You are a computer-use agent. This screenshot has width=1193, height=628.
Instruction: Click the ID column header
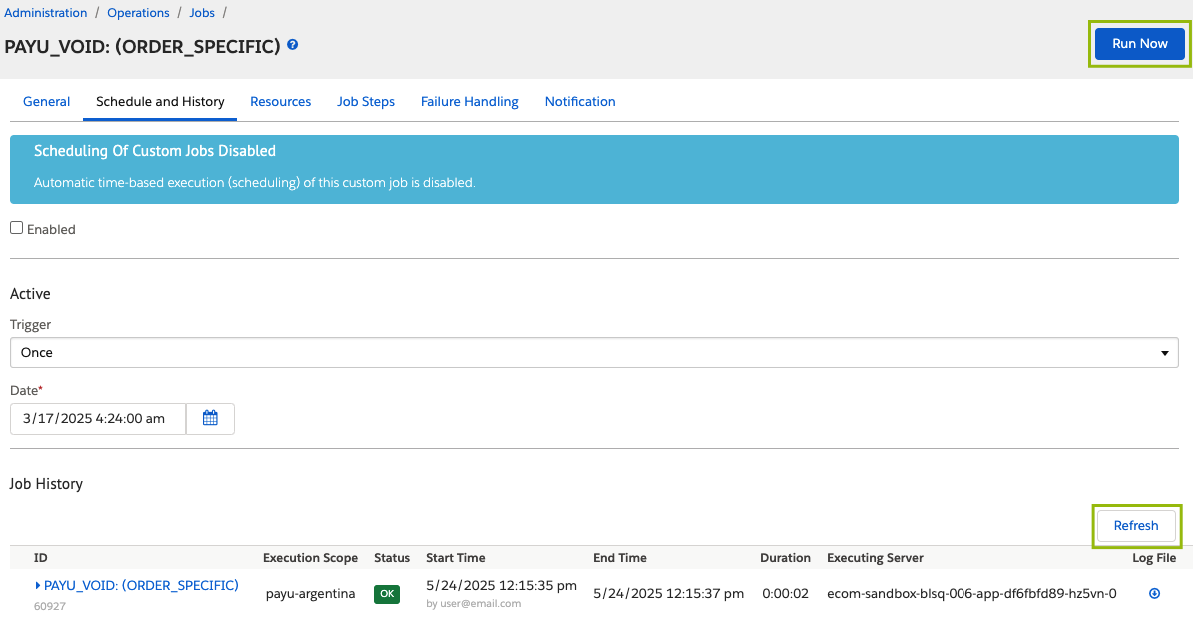[41, 558]
